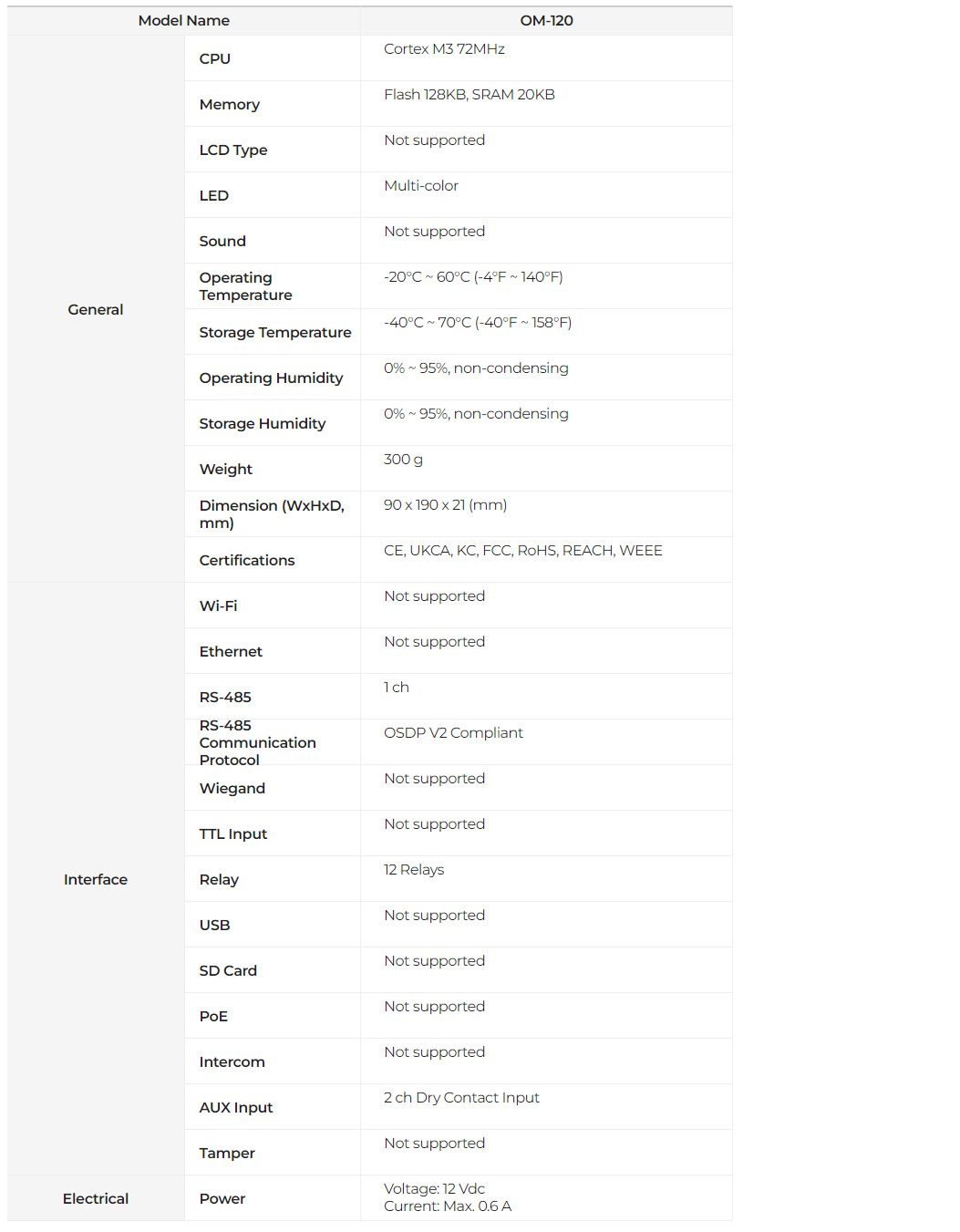Click the Multi-color LED value

click(x=421, y=186)
